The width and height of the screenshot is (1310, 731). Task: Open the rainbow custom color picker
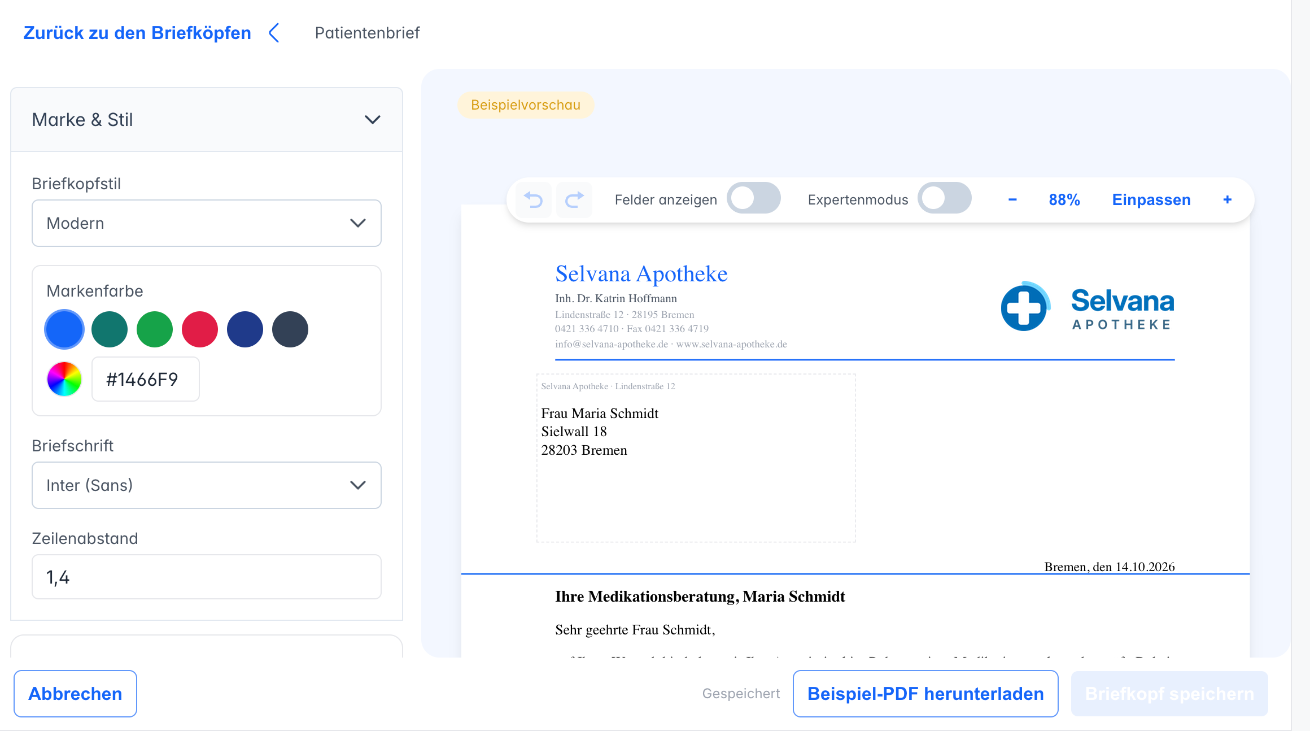click(64, 379)
